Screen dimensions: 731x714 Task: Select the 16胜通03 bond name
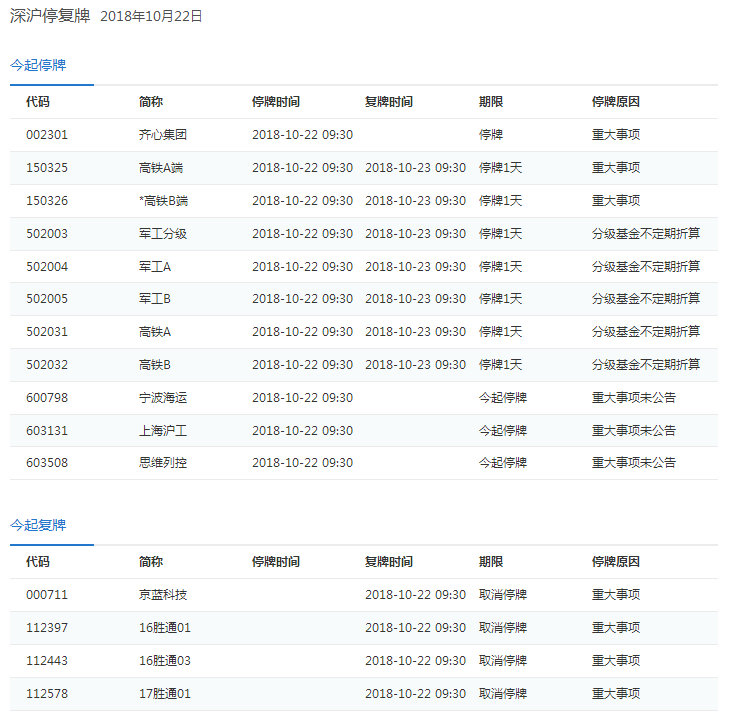pyautogui.click(x=165, y=661)
